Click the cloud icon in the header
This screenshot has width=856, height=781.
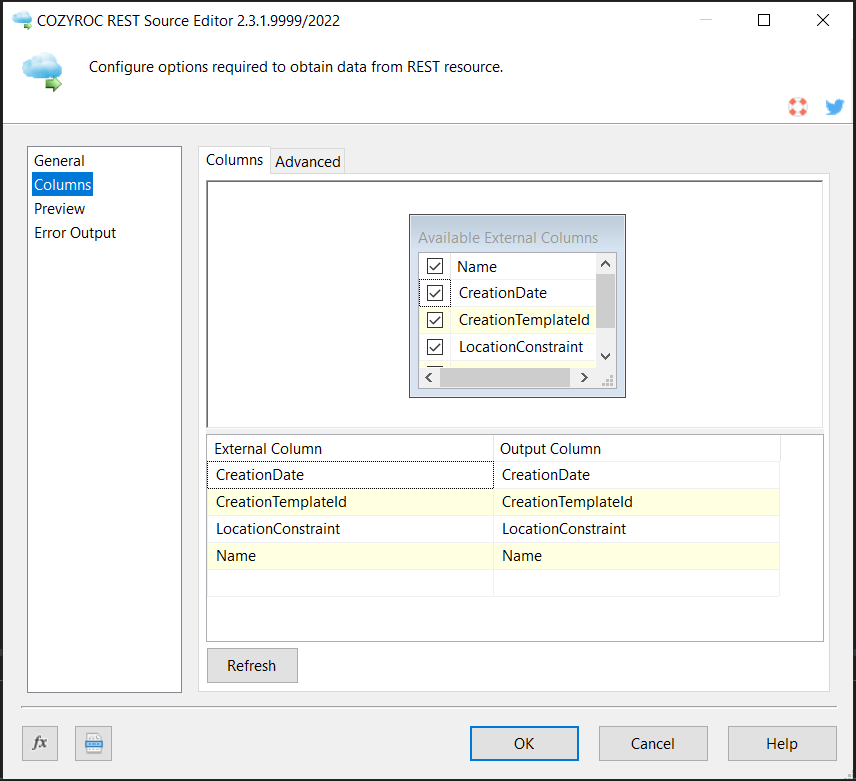(43, 70)
